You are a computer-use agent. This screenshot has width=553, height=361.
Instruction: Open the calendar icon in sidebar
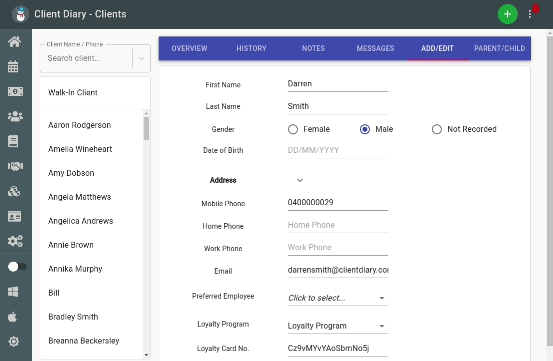(x=13, y=66)
